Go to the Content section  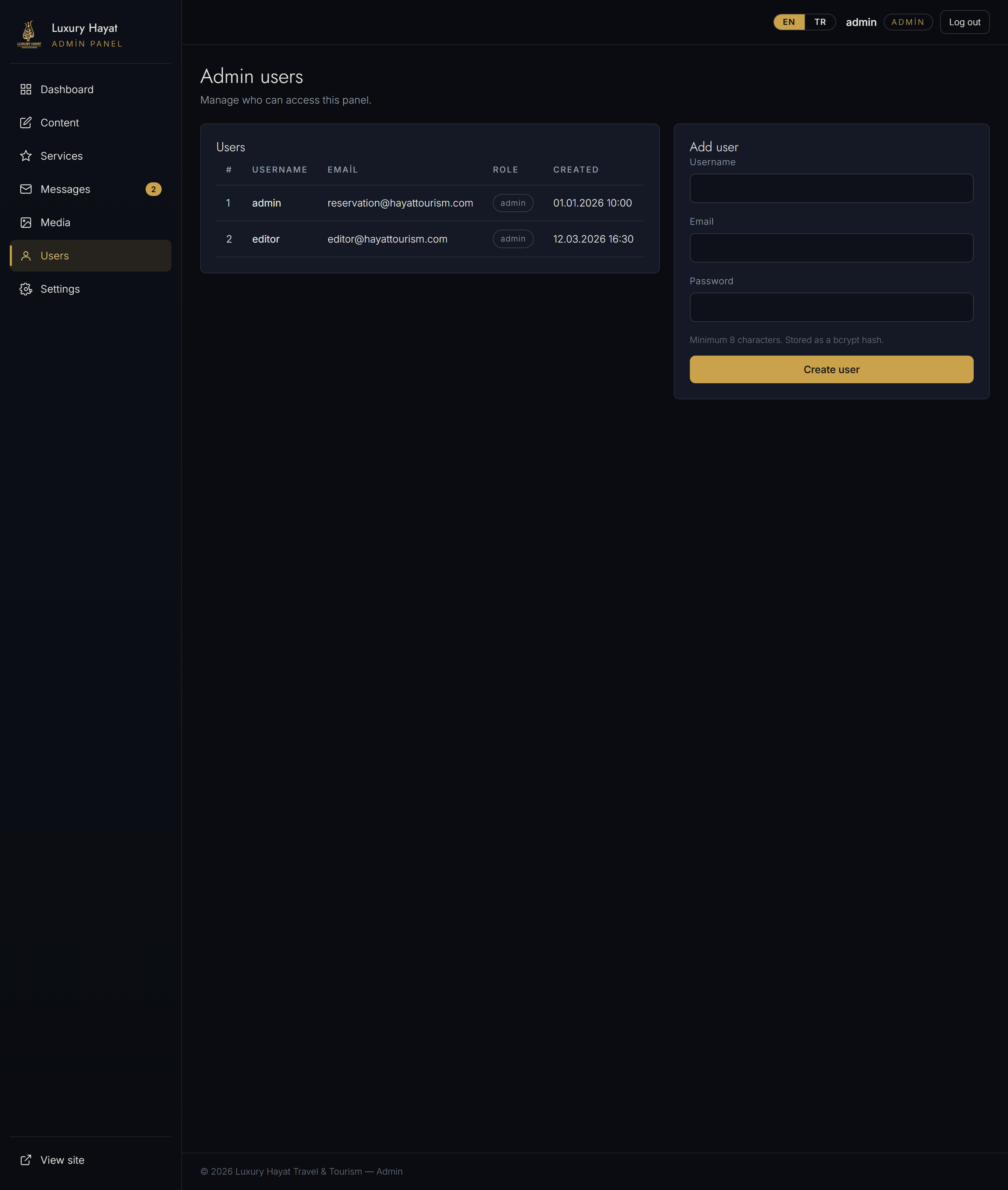pyautogui.click(x=91, y=122)
